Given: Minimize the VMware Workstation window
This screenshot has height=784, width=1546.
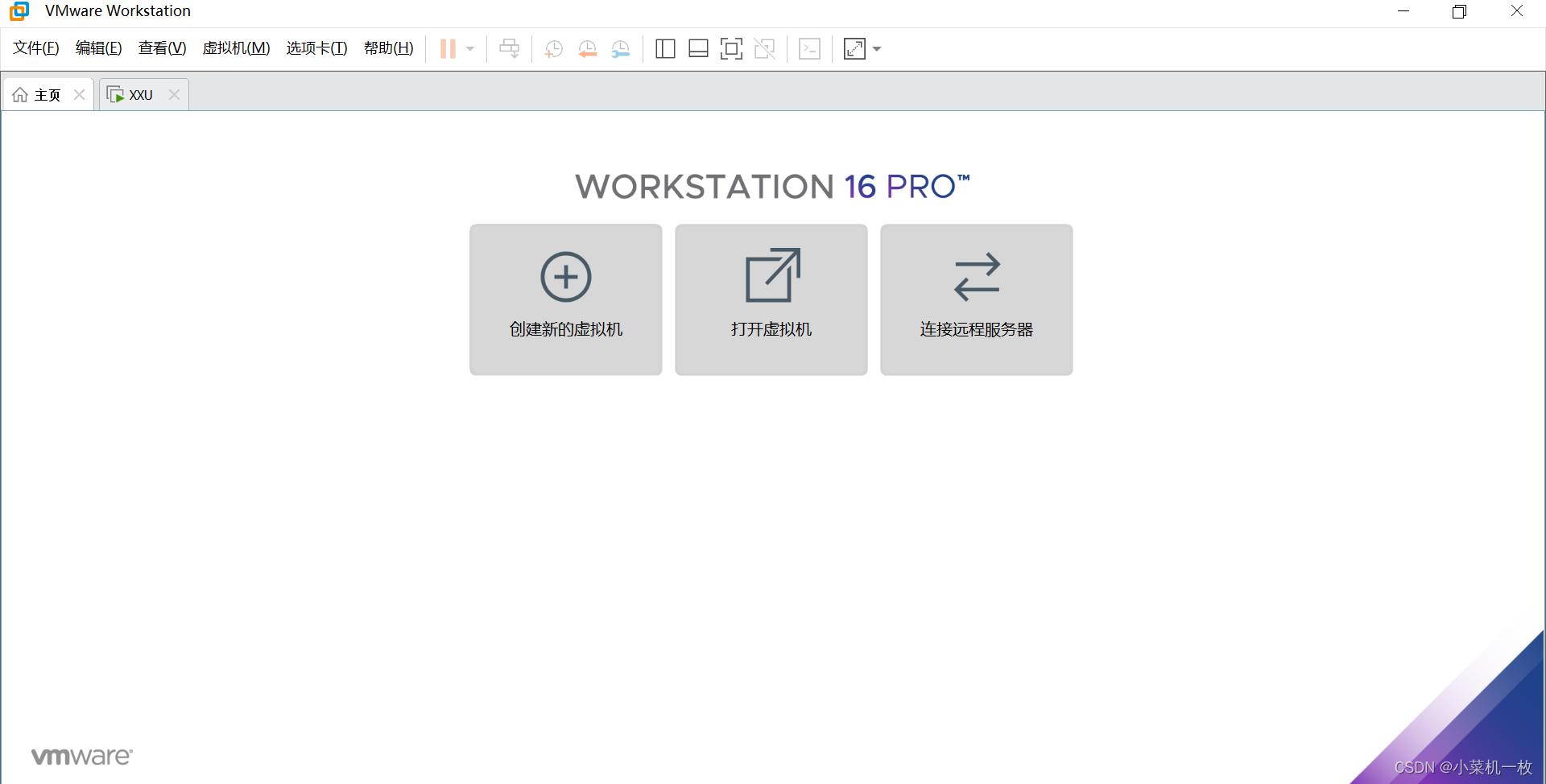Looking at the screenshot, I should click(1403, 11).
